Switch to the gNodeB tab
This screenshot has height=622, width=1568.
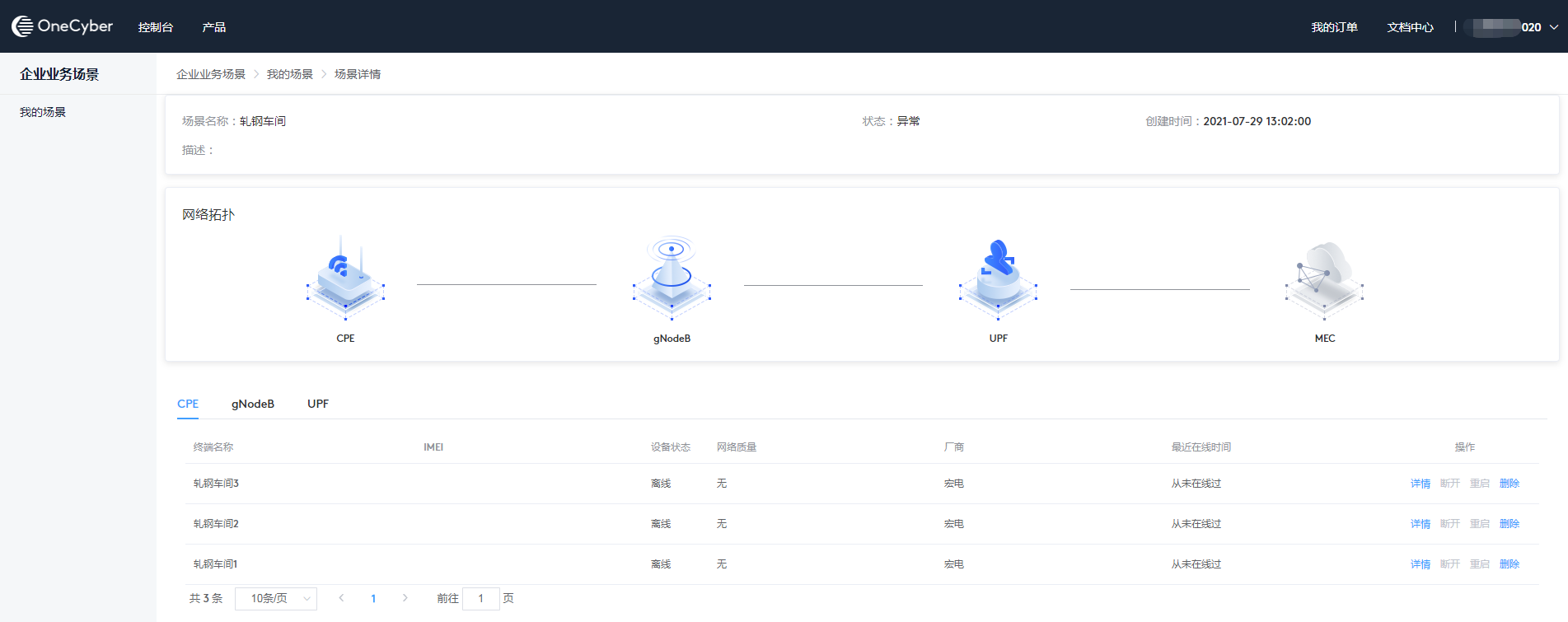pyautogui.click(x=252, y=404)
